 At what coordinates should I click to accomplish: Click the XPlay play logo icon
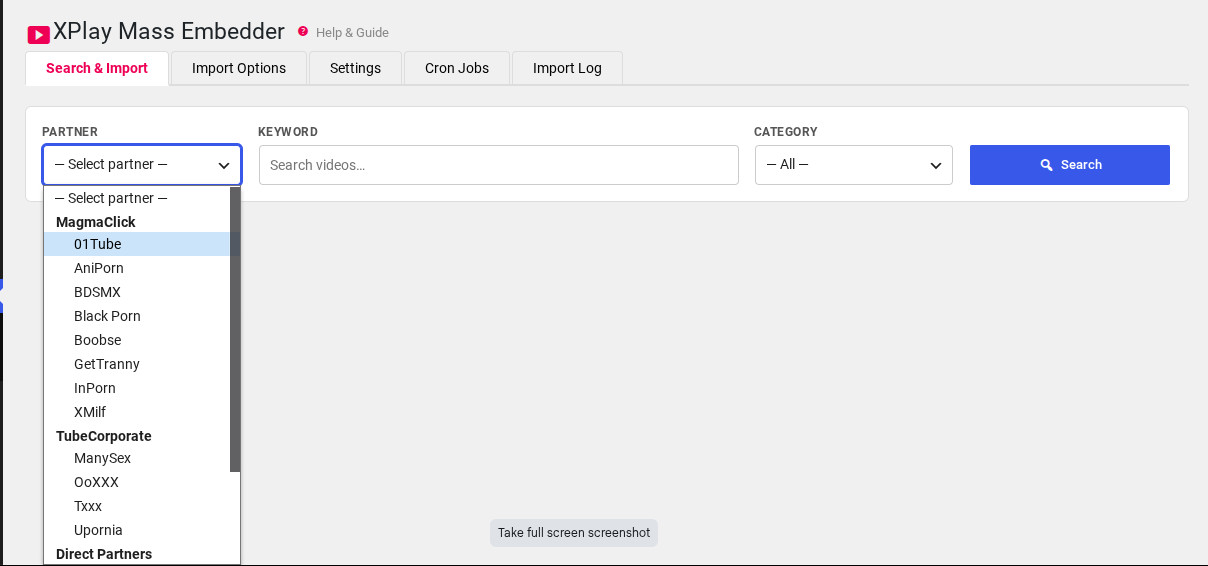coord(38,34)
